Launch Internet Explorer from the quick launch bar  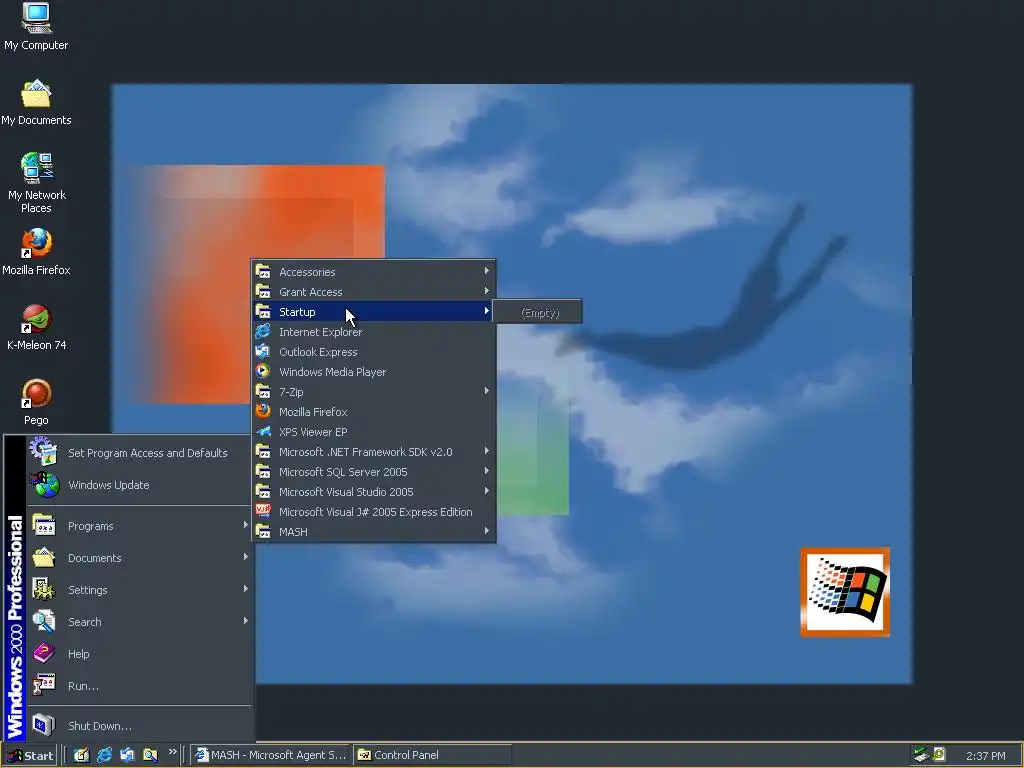104,755
